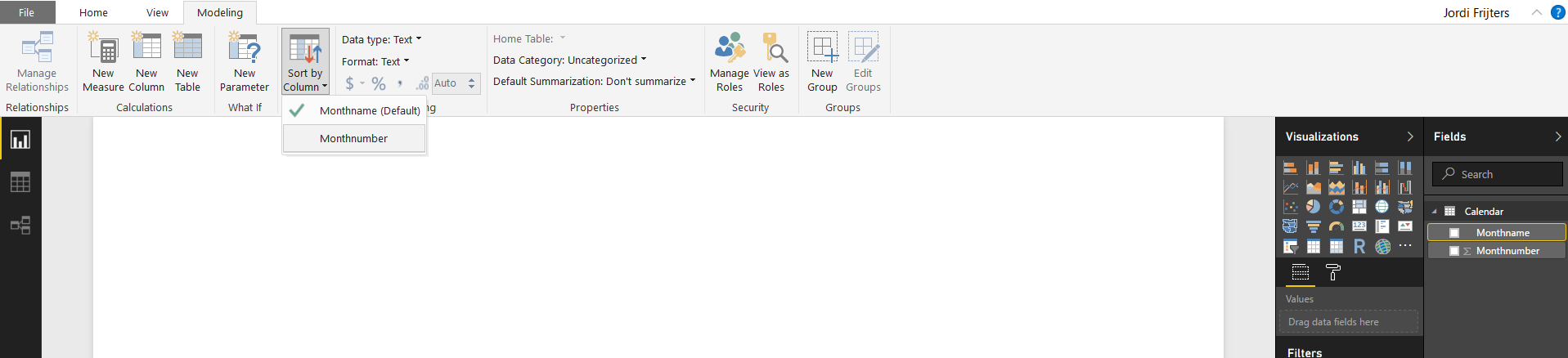Image resolution: width=1568 pixels, height=358 pixels.
Task: Select the R script visual
Action: pos(1359,246)
